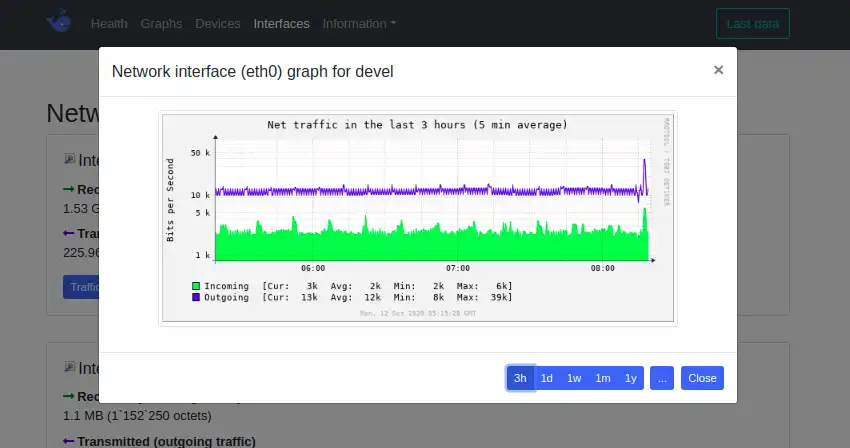
Task: Click the purple Outgoing legend swatch
Action: (196, 297)
